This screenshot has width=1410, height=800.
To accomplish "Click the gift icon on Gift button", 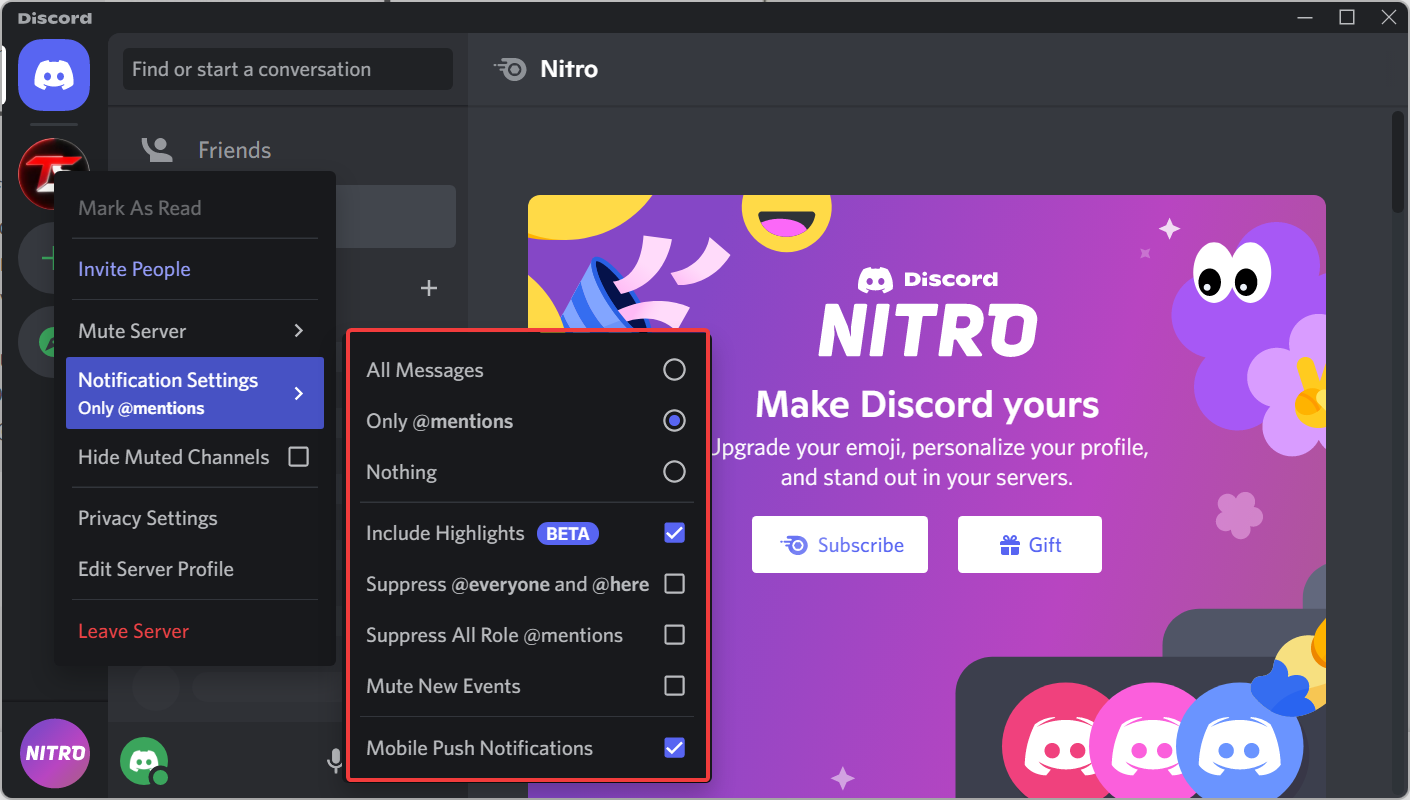I will (1009, 545).
